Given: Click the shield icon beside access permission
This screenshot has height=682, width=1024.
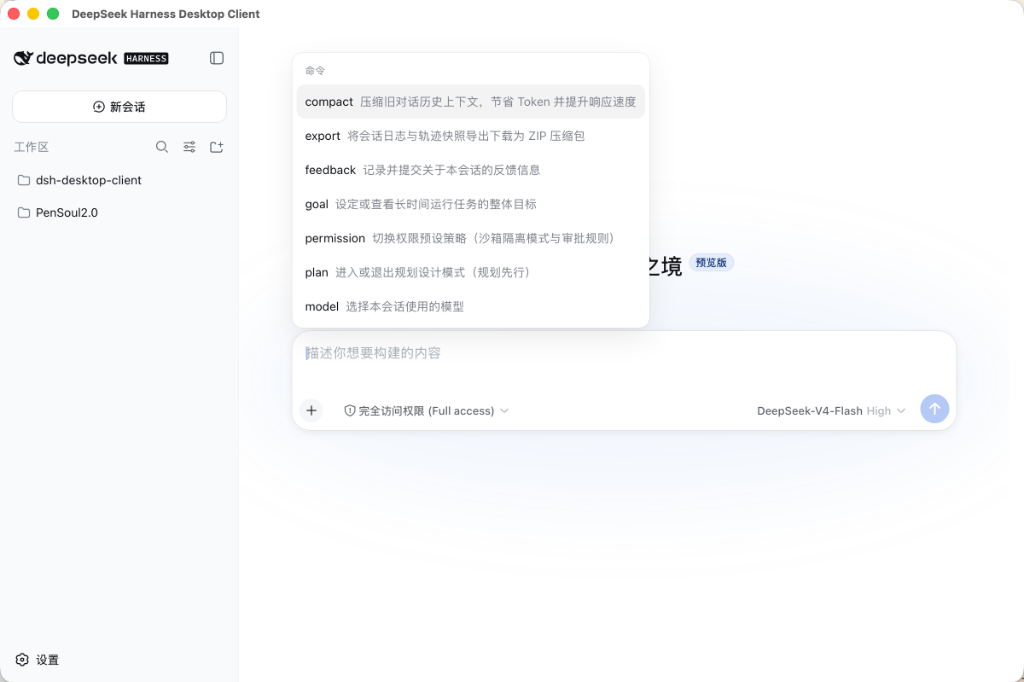Looking at the screenshot, I should 350,411.
